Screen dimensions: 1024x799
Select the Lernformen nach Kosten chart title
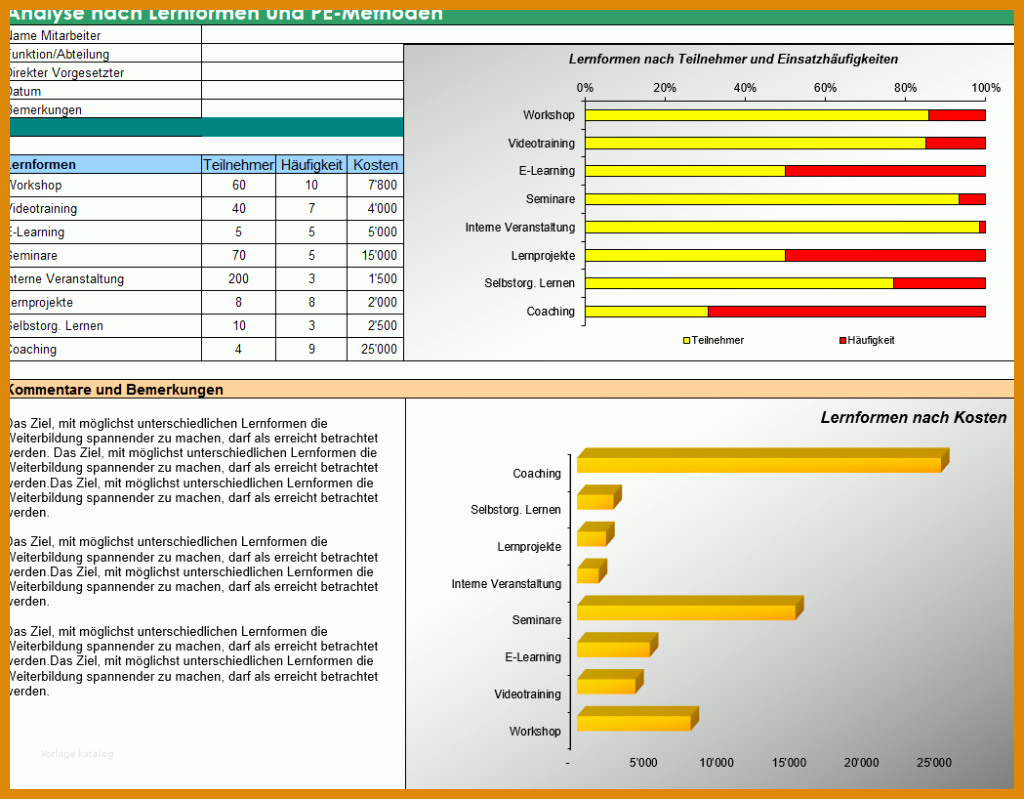click(913, 417)
